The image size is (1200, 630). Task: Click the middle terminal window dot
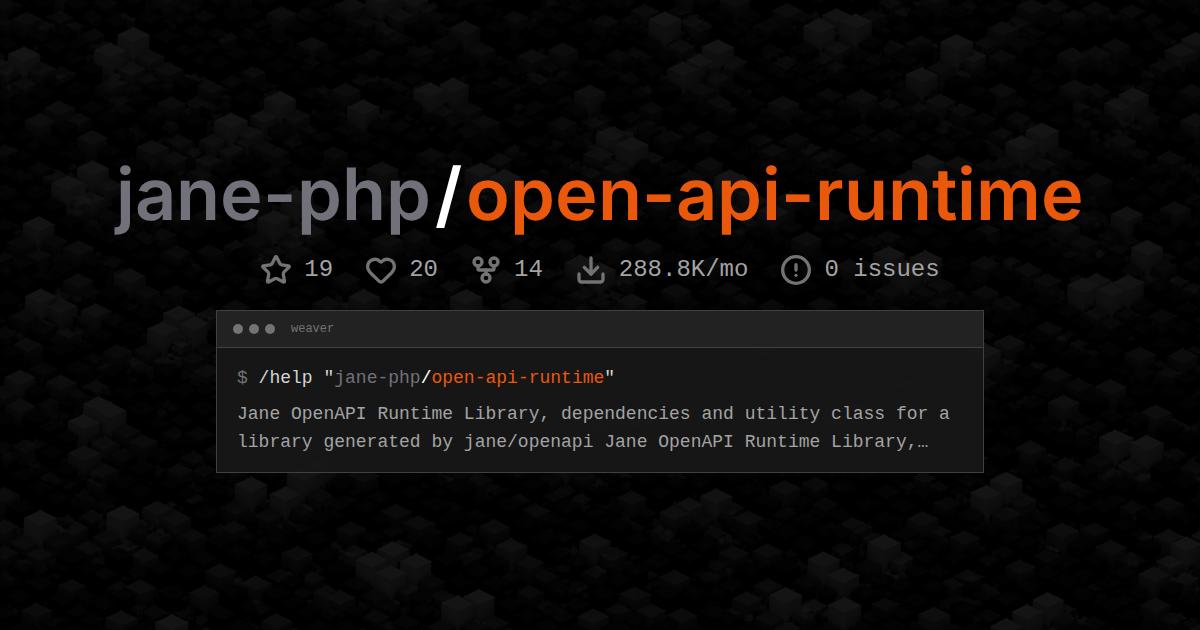pyautogui.click(x=254, y=329)
